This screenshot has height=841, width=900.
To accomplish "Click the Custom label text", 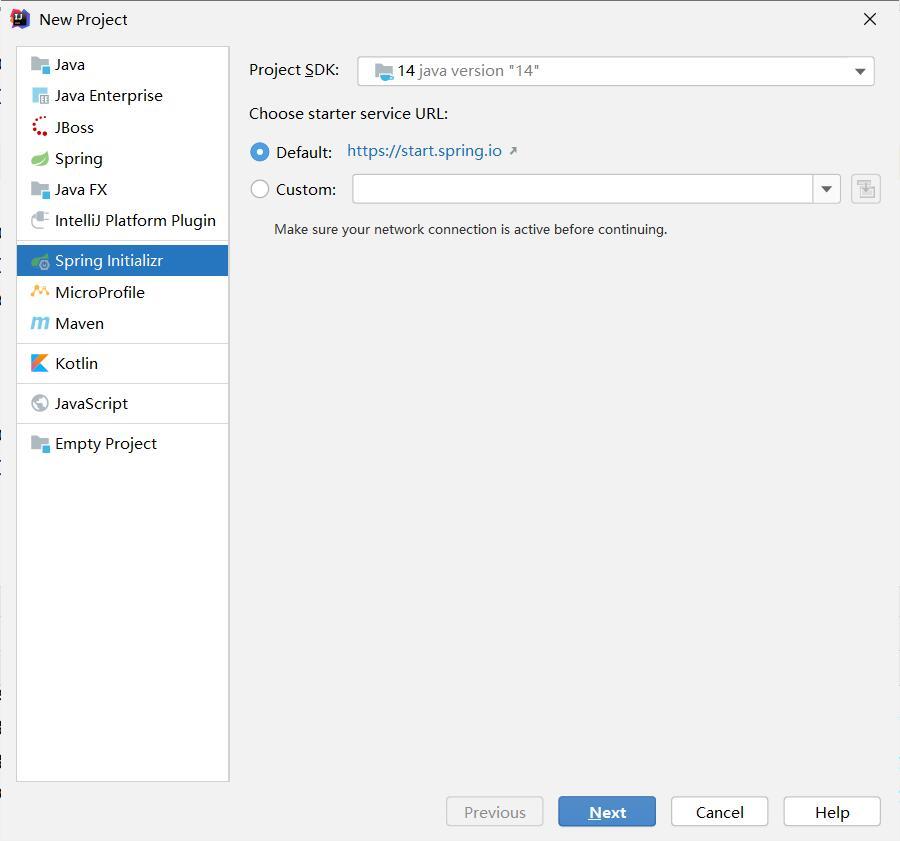I will [x=306, y=189].
